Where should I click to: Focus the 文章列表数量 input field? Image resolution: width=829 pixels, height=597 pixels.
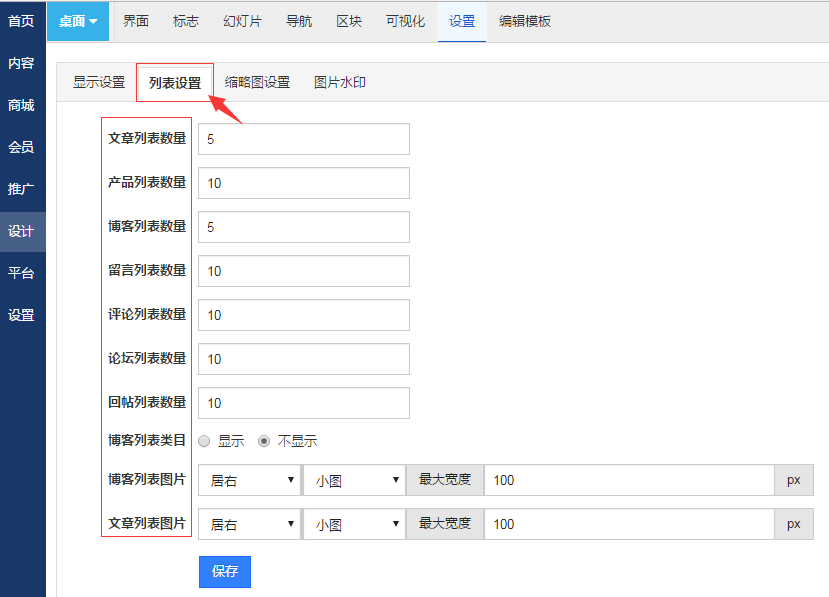pos(304,139)
